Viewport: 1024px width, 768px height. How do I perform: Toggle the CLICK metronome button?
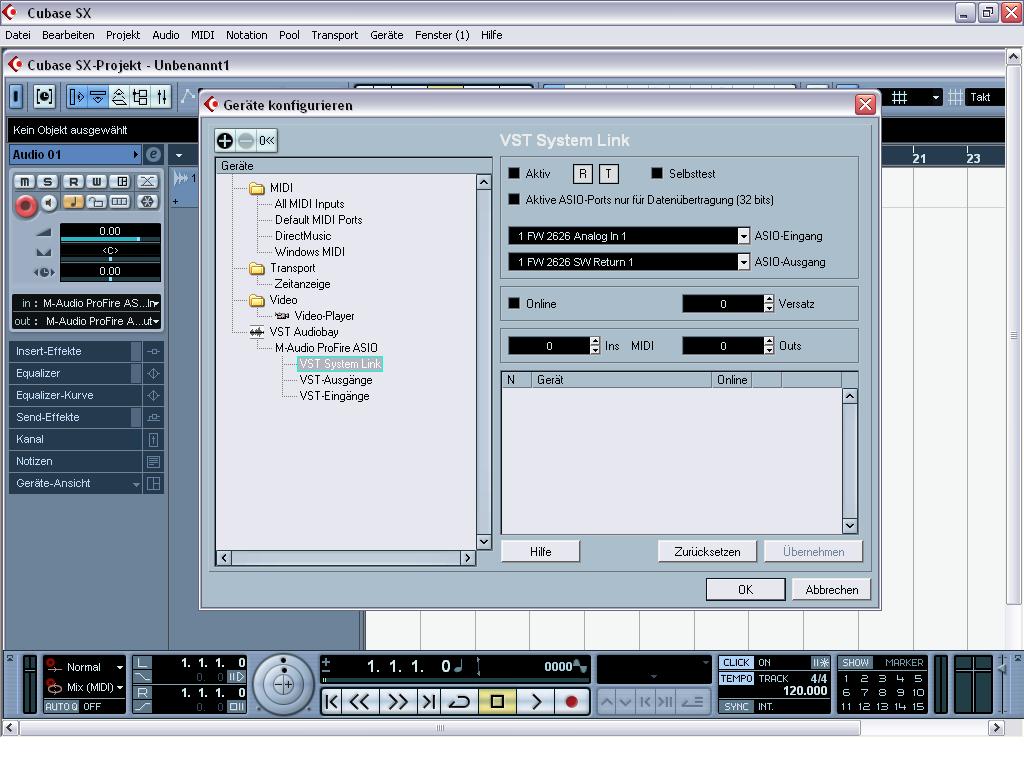click(736, 662)
